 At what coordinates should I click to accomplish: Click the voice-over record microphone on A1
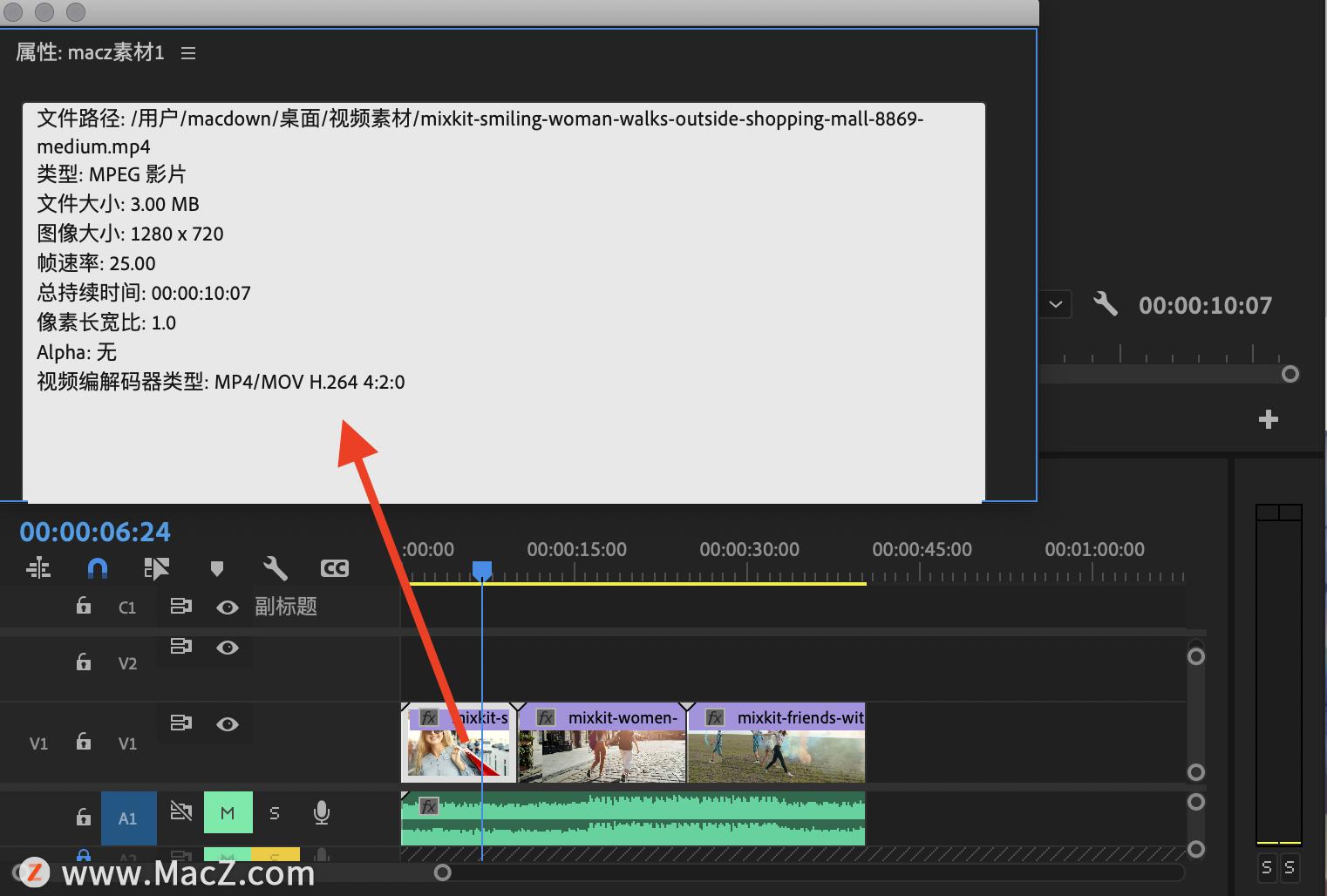(322, 813)
